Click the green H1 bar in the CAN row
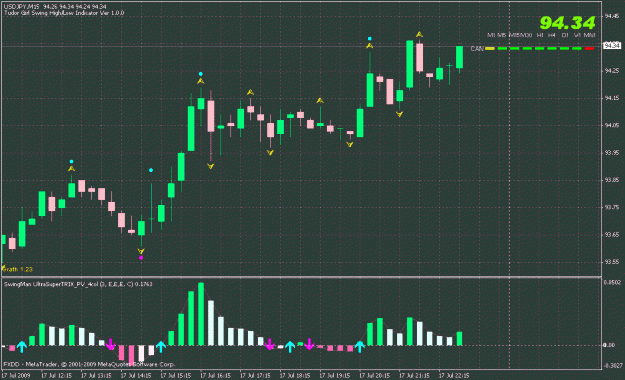Image resolution: width=625 pixels, height=380 pixels. point(539,49)
